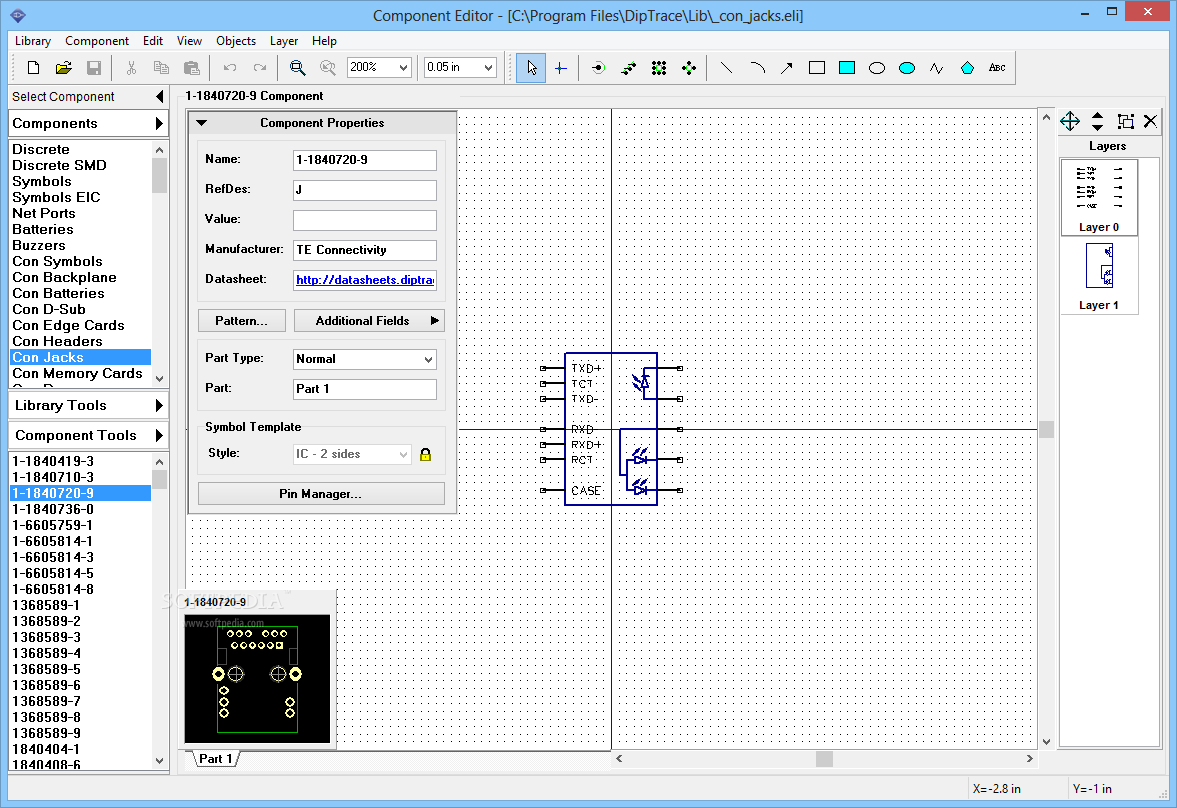Select the Ellipse outline tool
The height and width of the screenshot is (808, 1177).
[877, 68]
